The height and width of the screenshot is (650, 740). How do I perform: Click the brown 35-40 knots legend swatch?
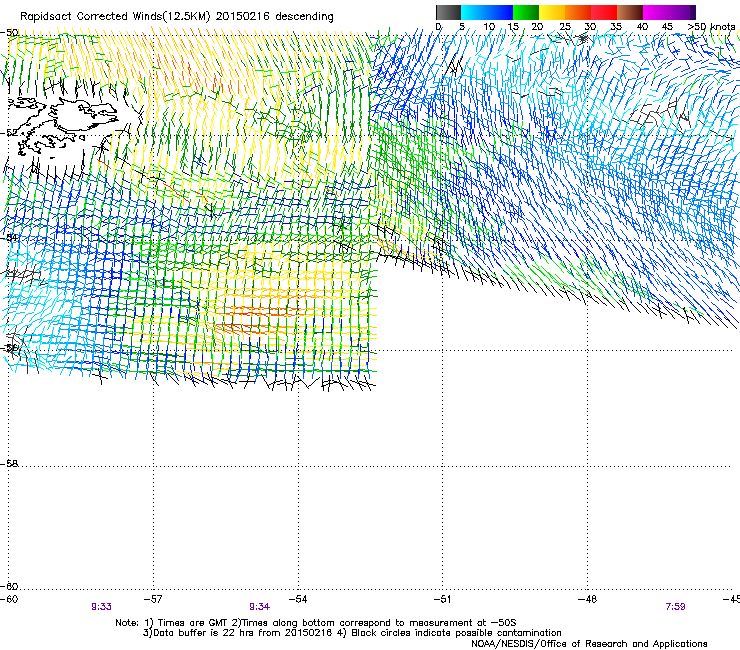[x=630, y=12]
